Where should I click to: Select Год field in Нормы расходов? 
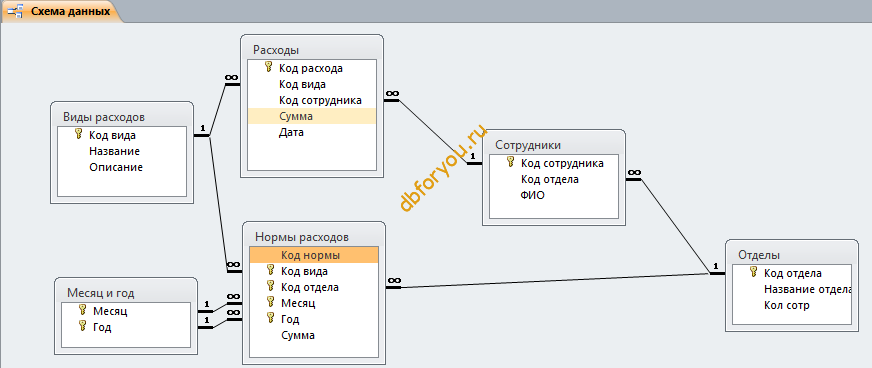tap(314, 320)
